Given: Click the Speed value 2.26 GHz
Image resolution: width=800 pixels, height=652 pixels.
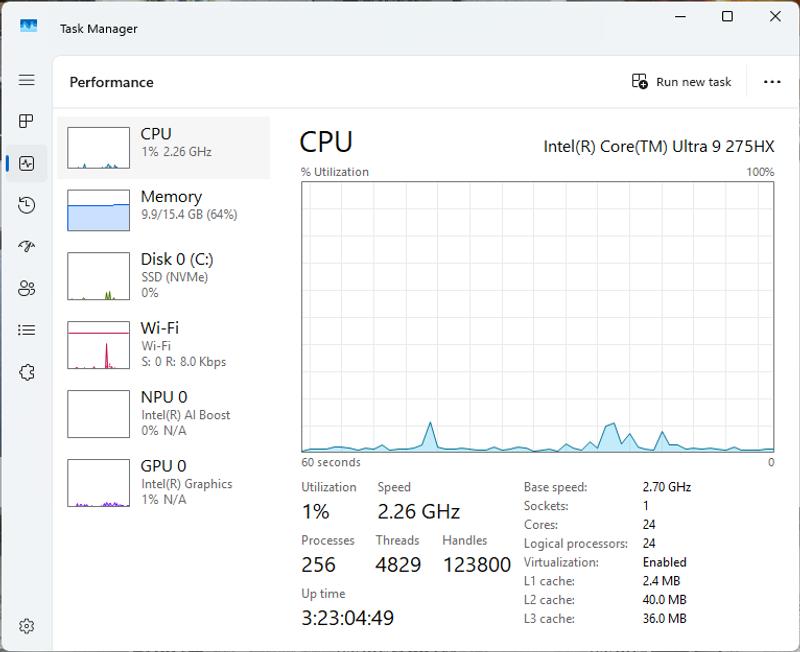Looking at the screenshot, I should click(x=419, y=512).
